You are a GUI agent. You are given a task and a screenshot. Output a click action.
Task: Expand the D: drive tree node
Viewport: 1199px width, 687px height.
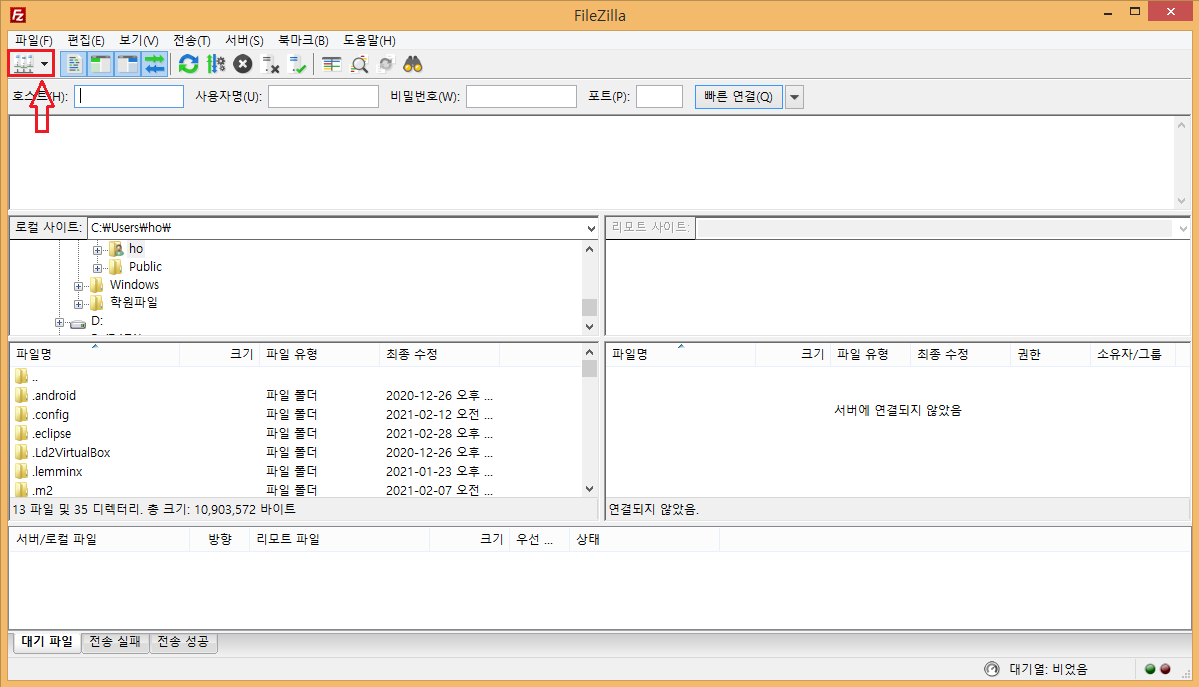(59, 323)
